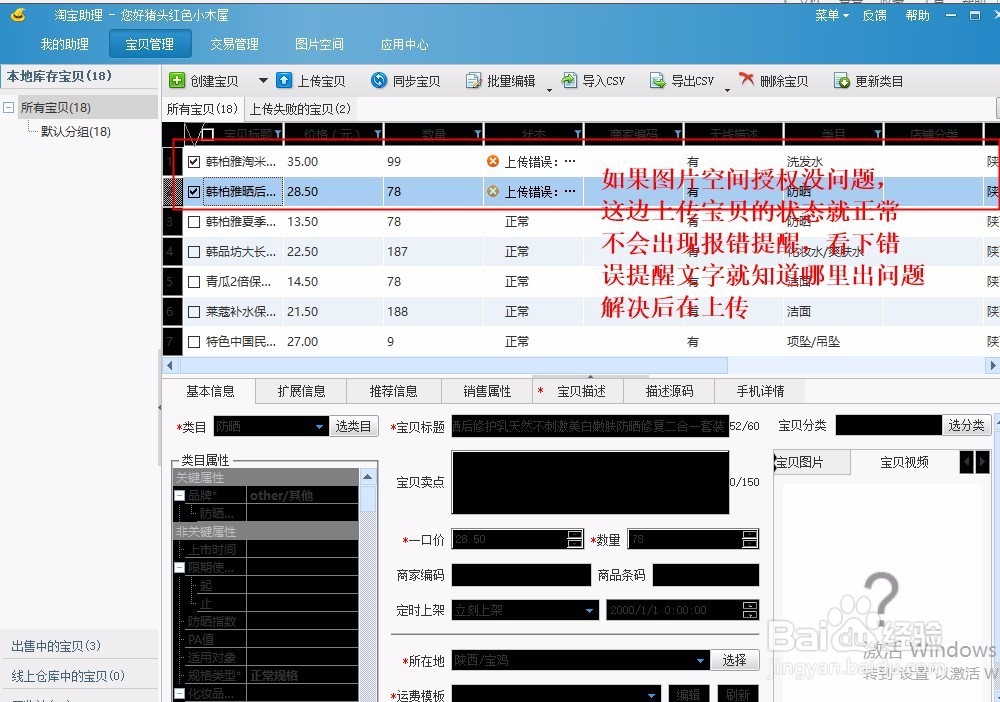The width and height of the screenshot is (1000, 702).
Task: Click the 批量编辑 batch edit icon
Action: [474, 80]
